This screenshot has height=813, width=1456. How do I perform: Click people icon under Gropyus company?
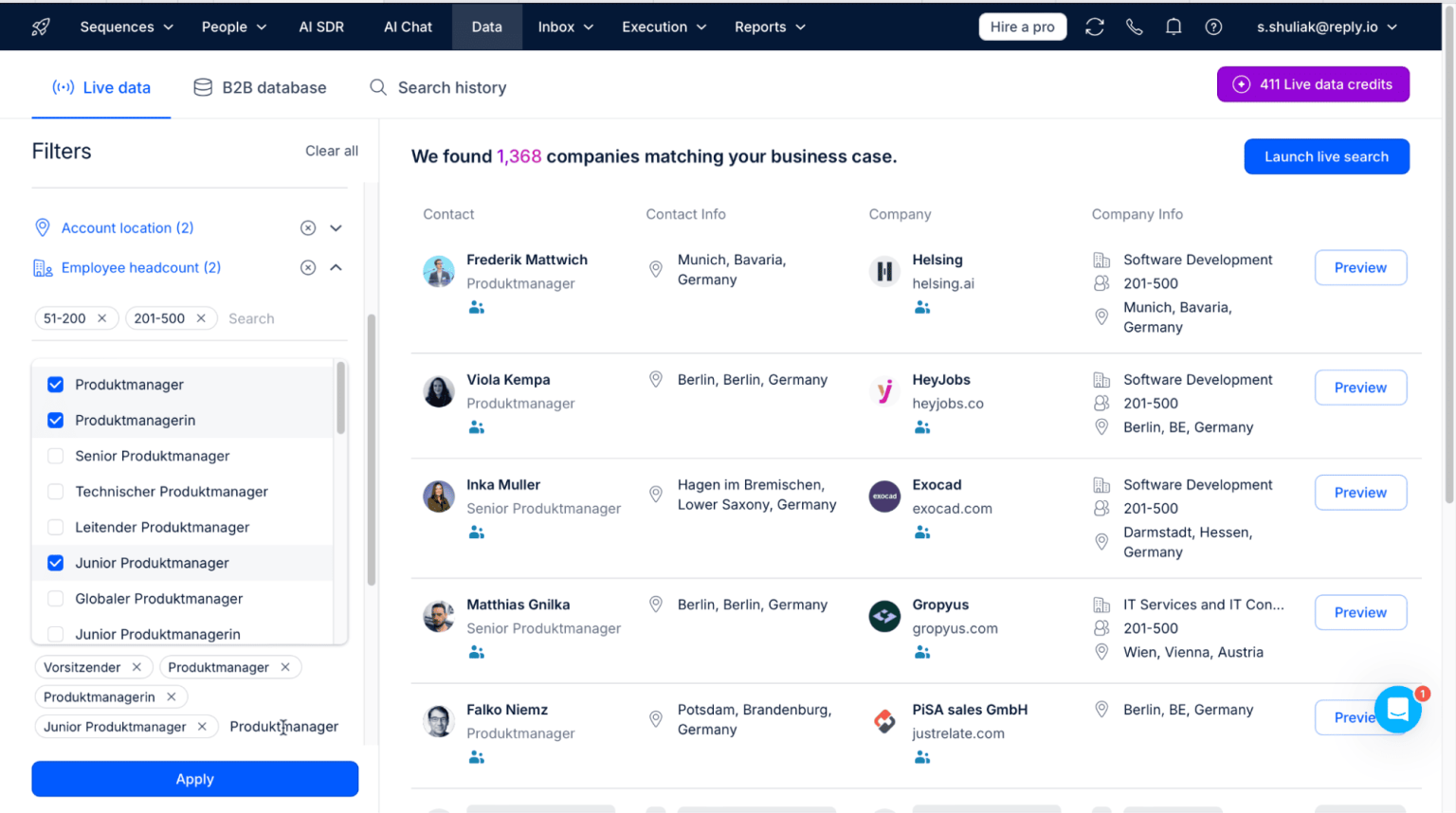pyautogui.click(x=922, y=652)
